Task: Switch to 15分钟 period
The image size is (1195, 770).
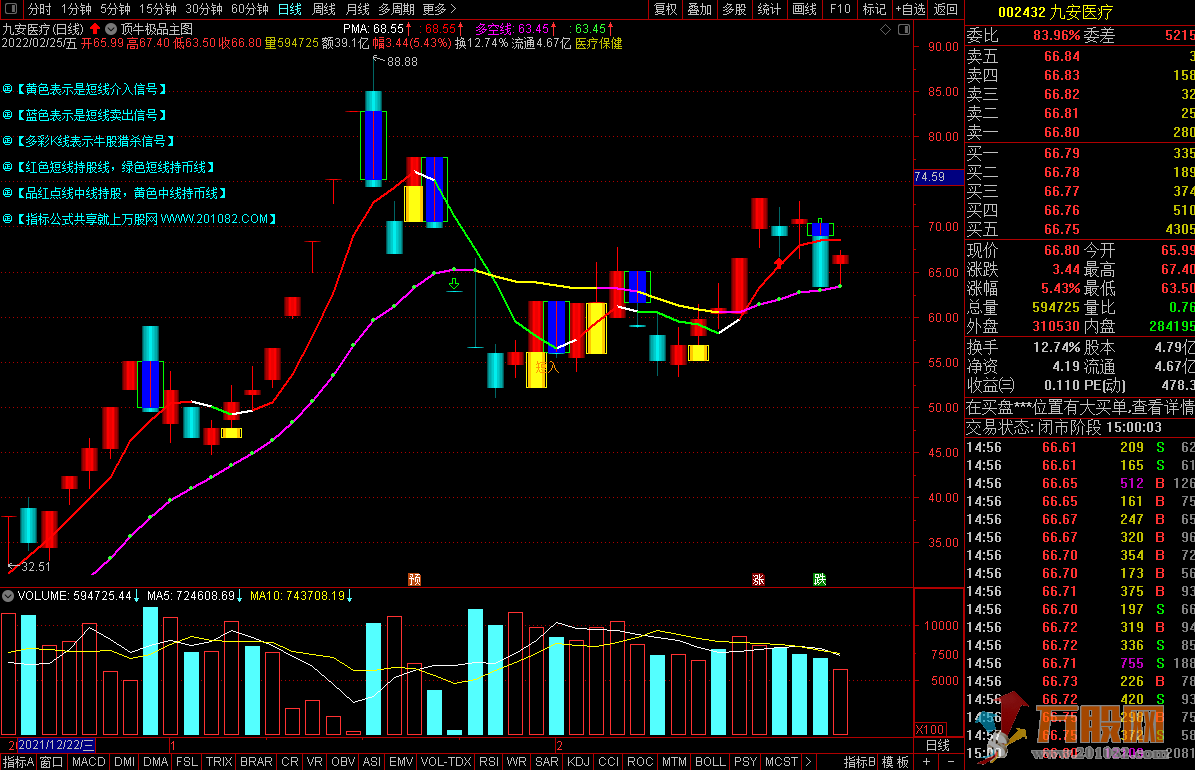Action: (158, 9)
